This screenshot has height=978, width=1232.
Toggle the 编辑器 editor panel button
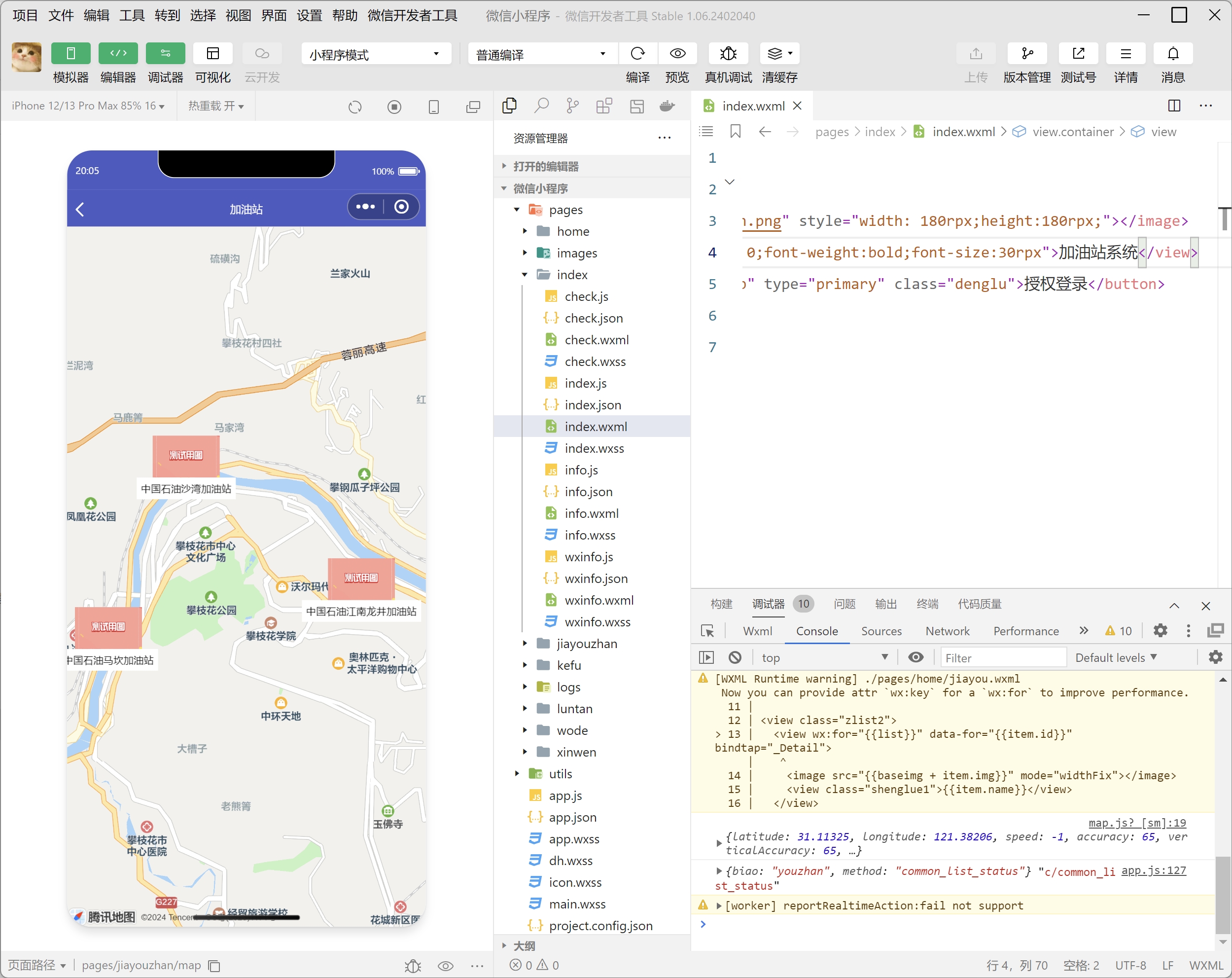point(118,54)
